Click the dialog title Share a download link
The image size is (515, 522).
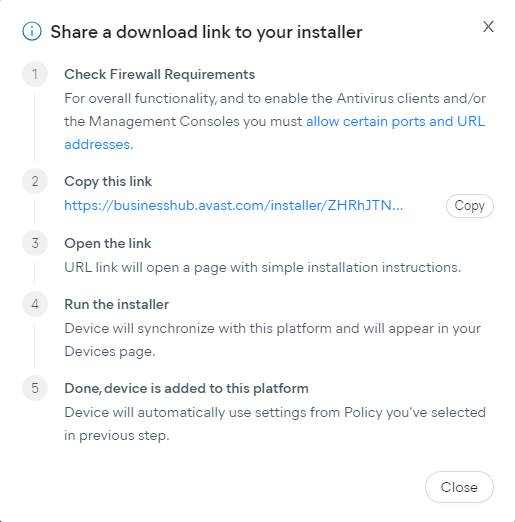[206, 32]
